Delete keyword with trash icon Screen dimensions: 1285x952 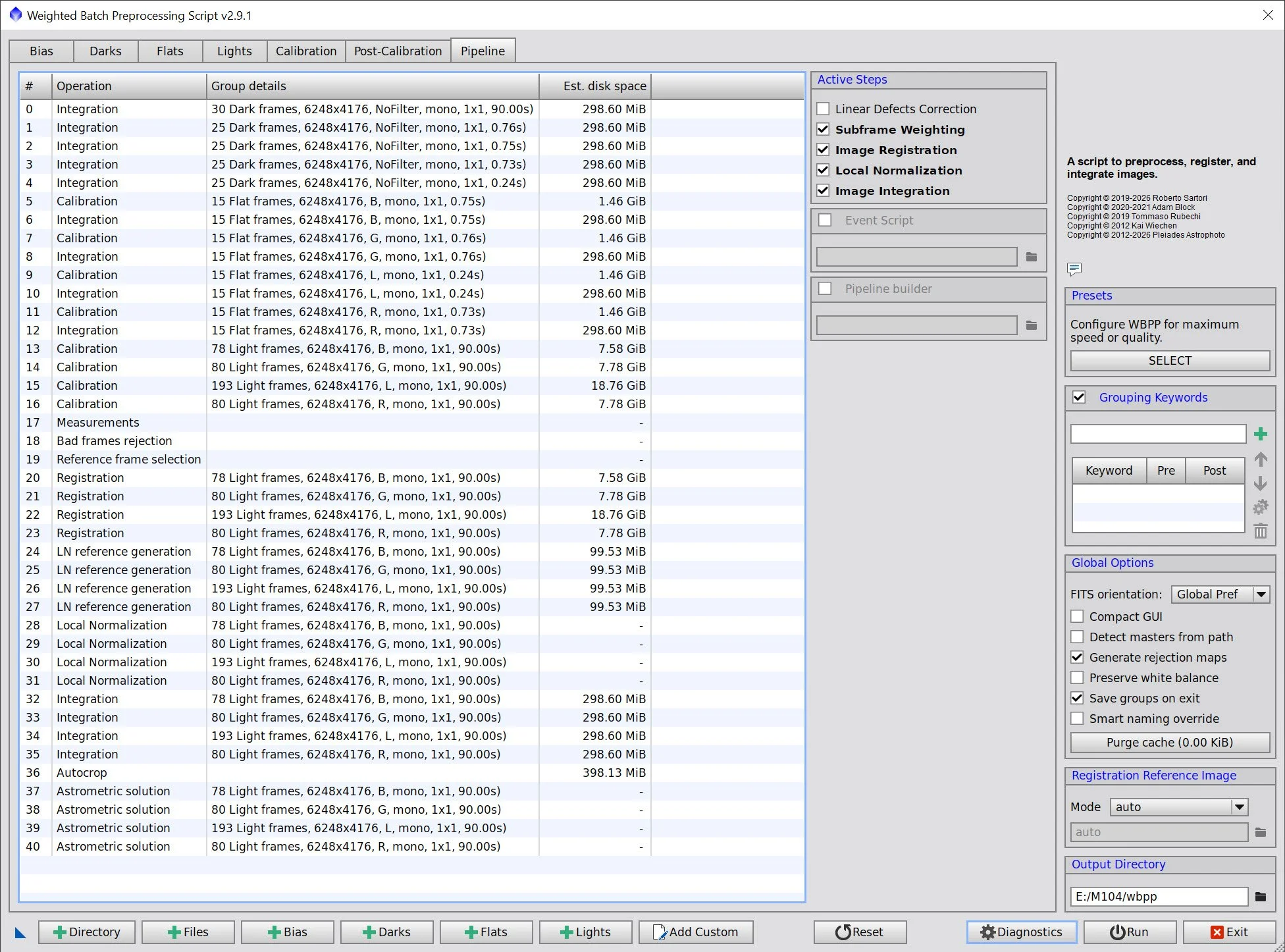1260,531
